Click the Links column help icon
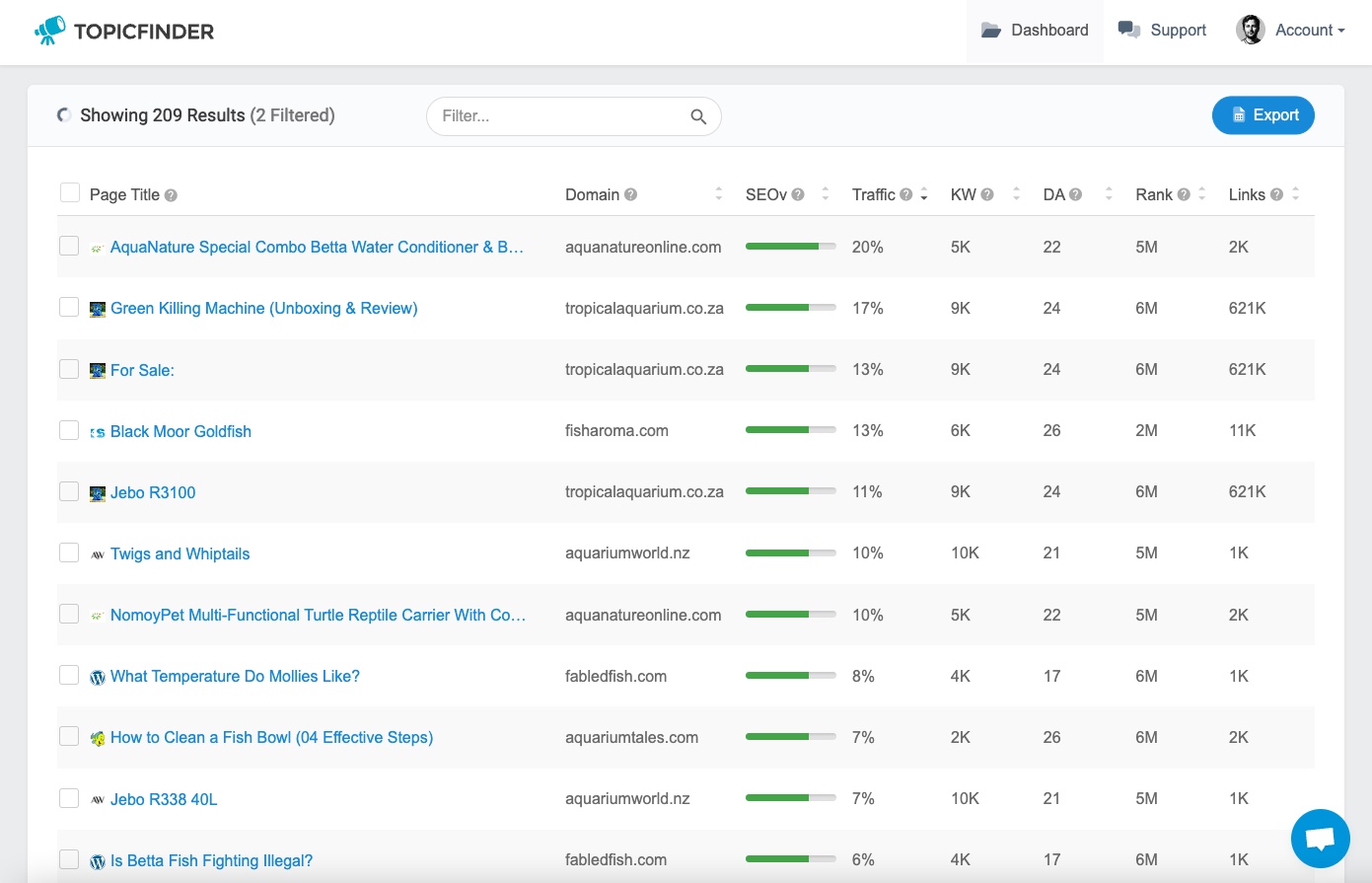The height and width of the screenshot is (883, 1372). [1276, 194]
